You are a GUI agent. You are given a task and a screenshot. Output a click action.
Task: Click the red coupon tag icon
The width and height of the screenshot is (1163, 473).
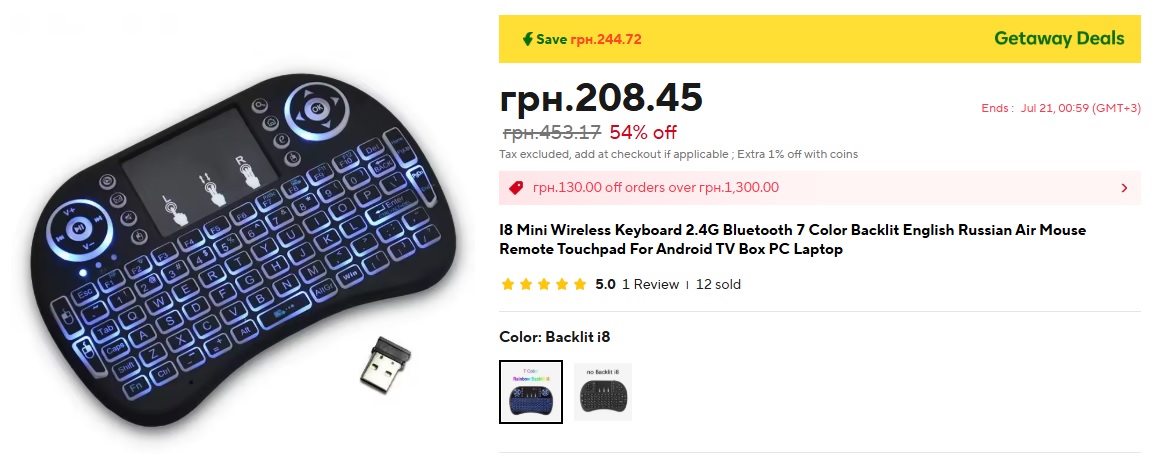[516, 187]
